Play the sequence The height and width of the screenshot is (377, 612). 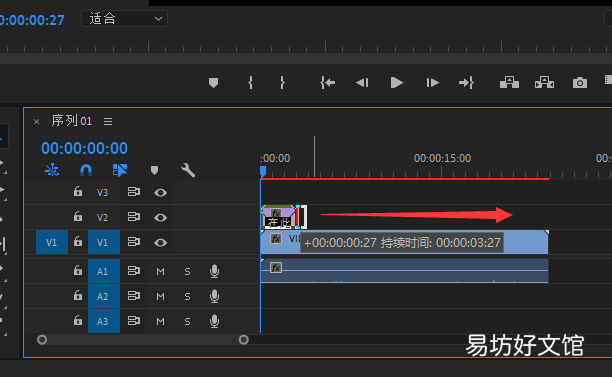tap(397, 83)
